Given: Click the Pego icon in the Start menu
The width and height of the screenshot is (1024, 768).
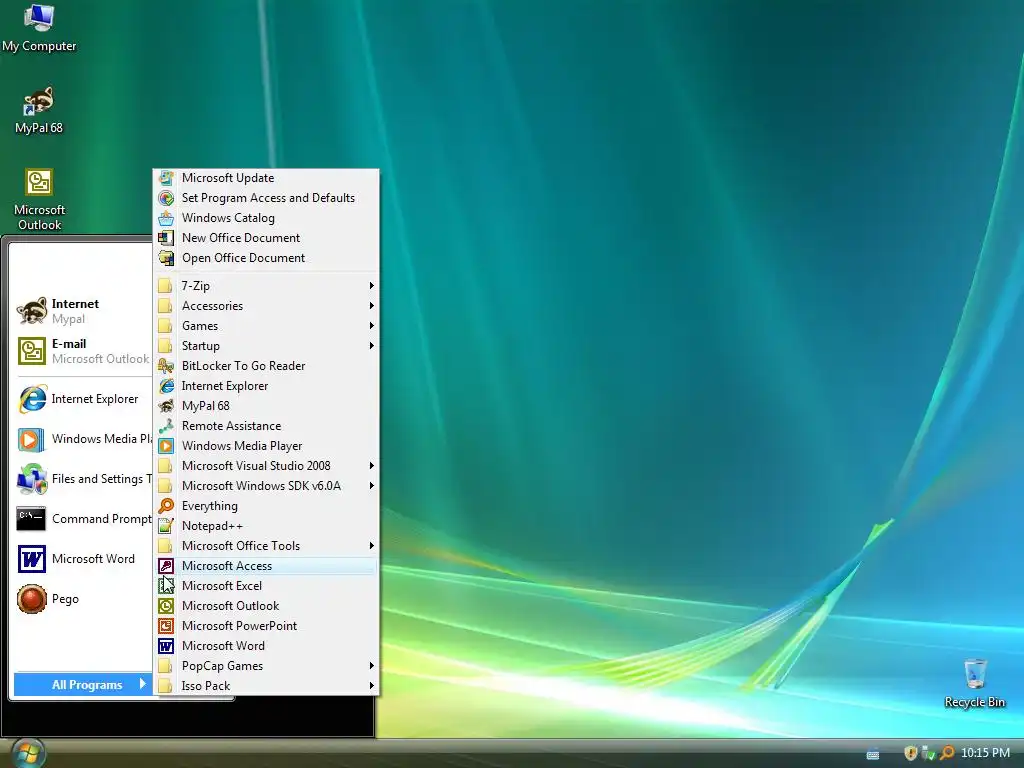Looking at the screenshot, I should 31,599.
